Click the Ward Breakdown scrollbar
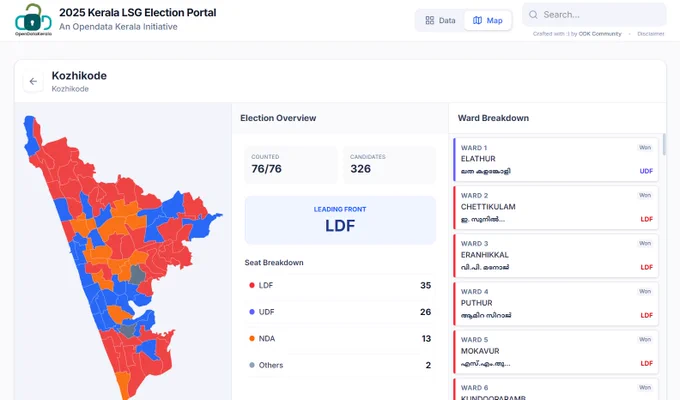680x400 pixels. tap(664, 144)
